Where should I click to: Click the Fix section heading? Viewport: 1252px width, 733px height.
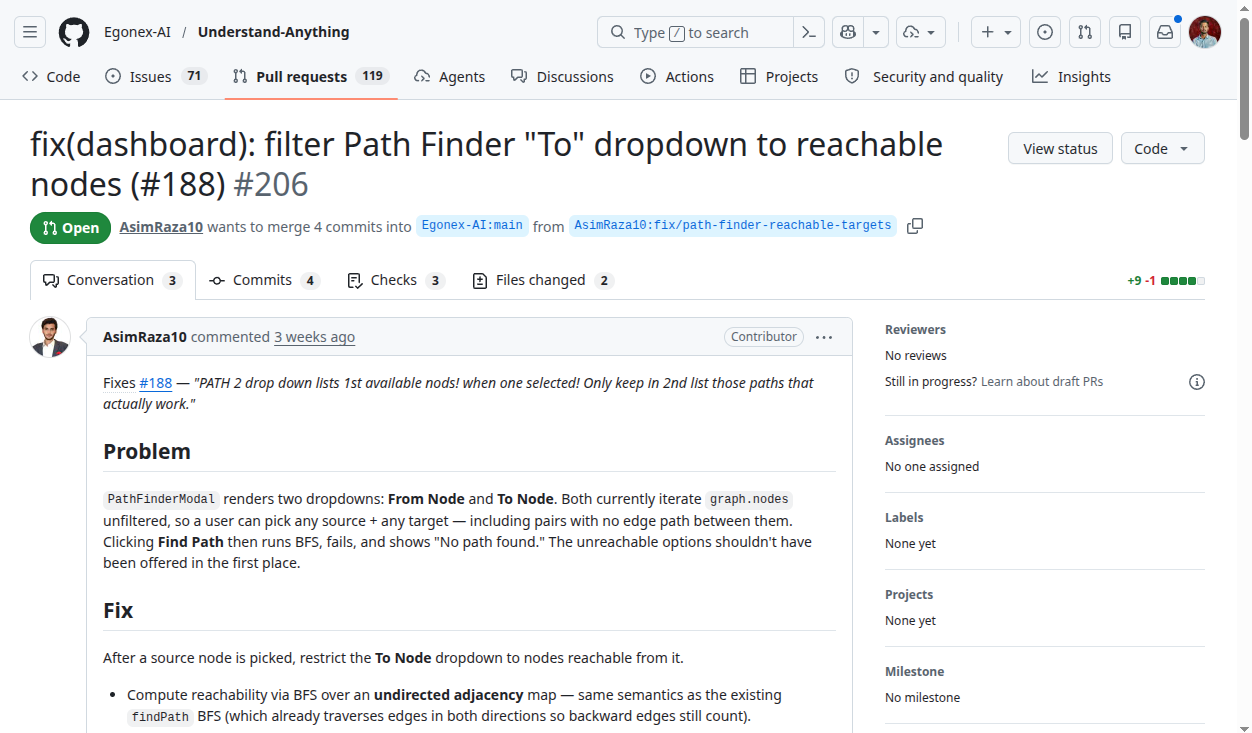click(118, 610)
